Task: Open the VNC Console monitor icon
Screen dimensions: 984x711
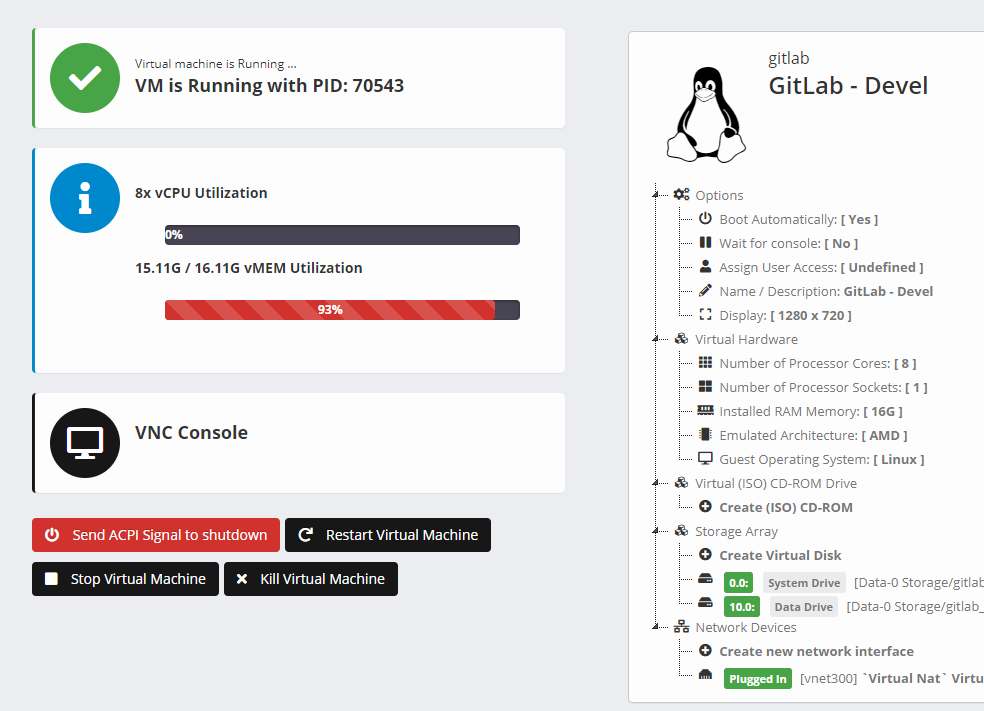Action: (x=85, y=443)
